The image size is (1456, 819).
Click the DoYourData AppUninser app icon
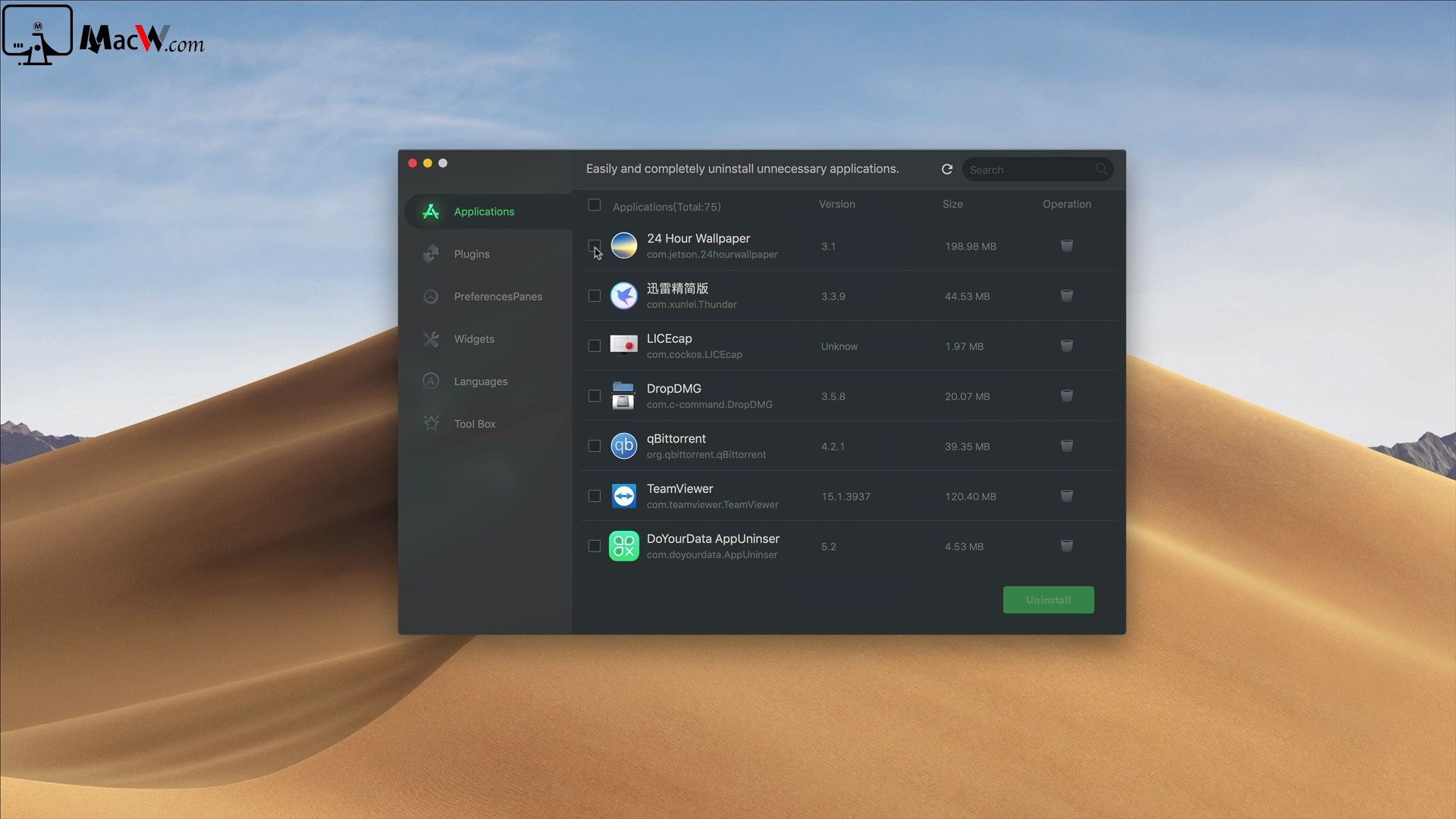(624, 546)
